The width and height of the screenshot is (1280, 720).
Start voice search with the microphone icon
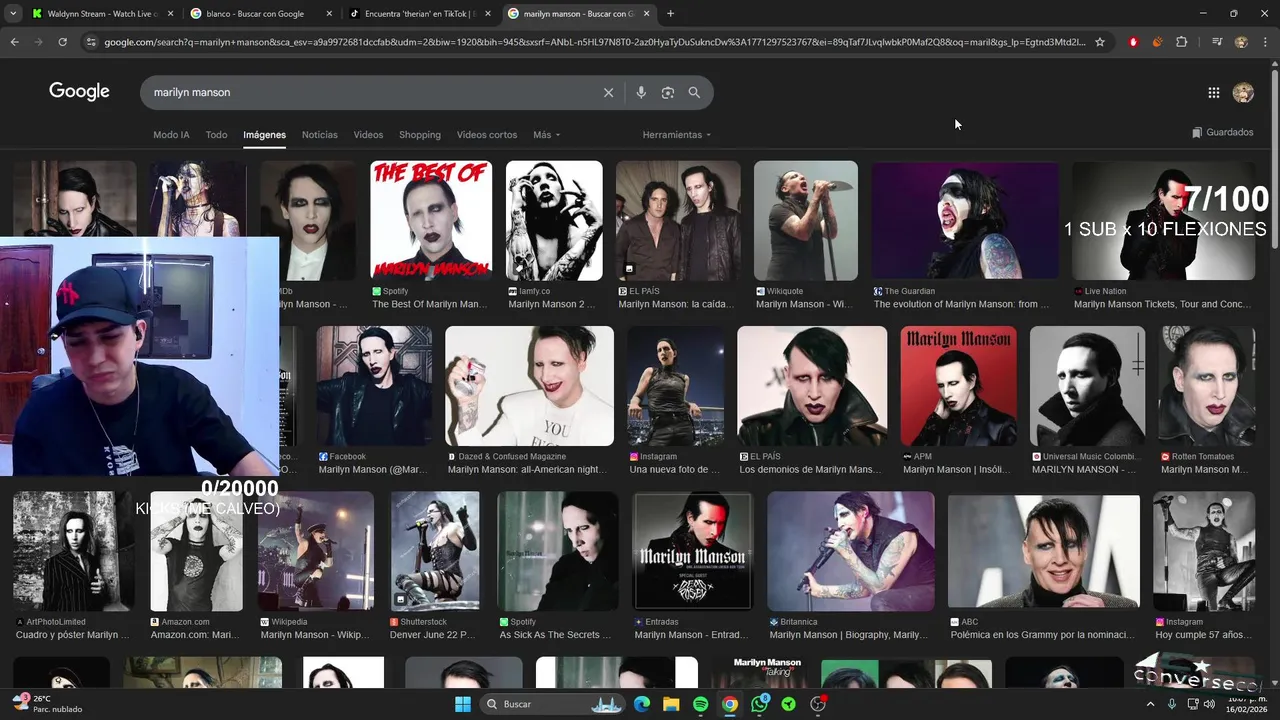click(x=641, y=92)
